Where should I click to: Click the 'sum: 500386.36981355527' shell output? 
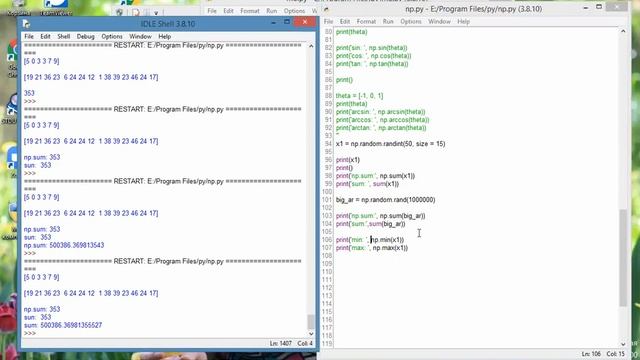coord(63,325)
